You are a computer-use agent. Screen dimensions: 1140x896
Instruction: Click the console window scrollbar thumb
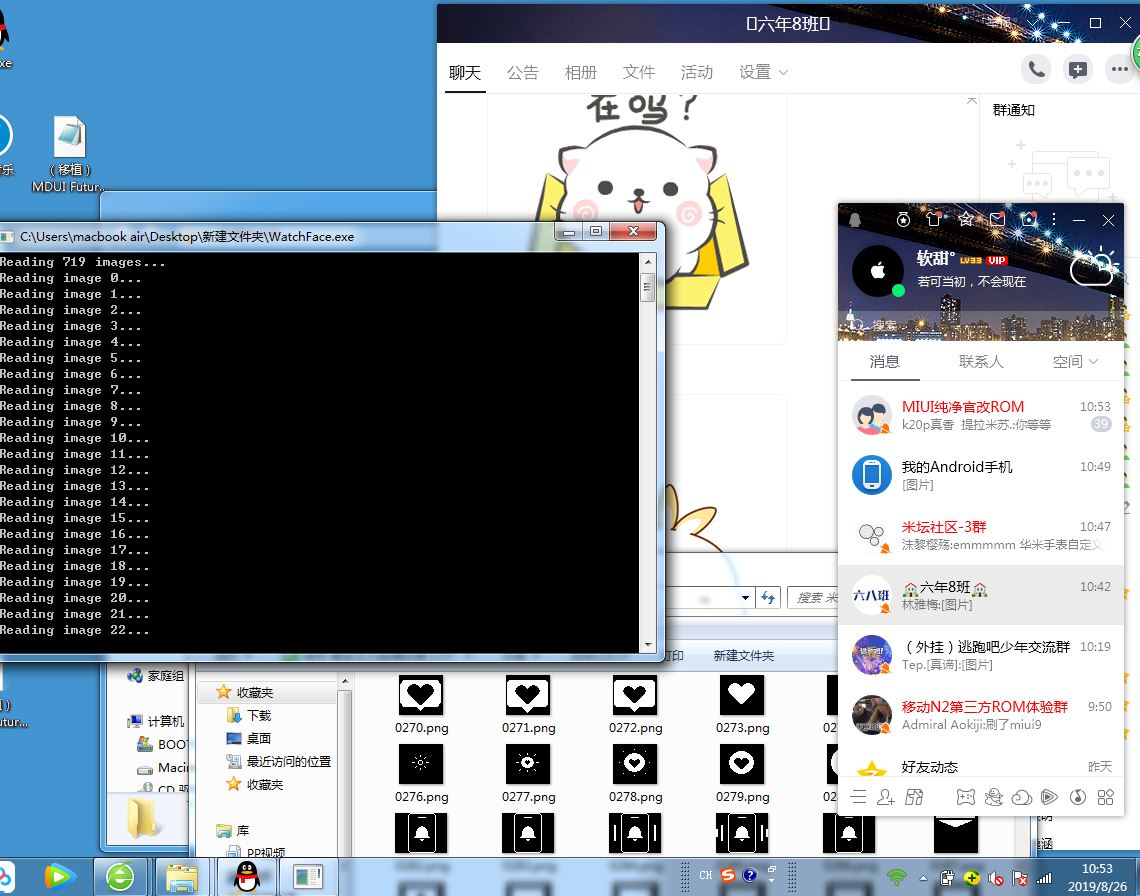click(x=647, y=287)
